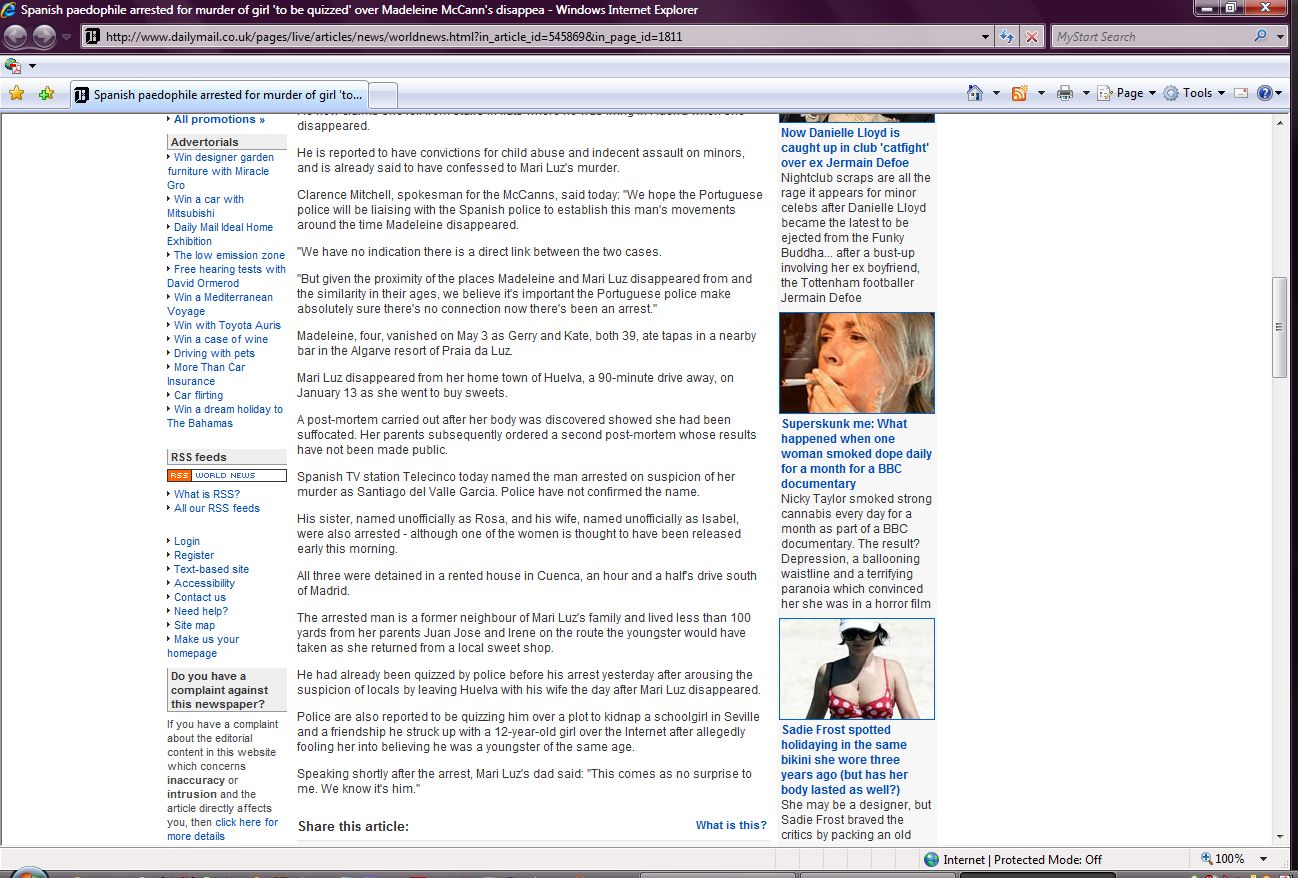
Task: Open the Favorites Center star icon
Action: [x=16, y=94]
